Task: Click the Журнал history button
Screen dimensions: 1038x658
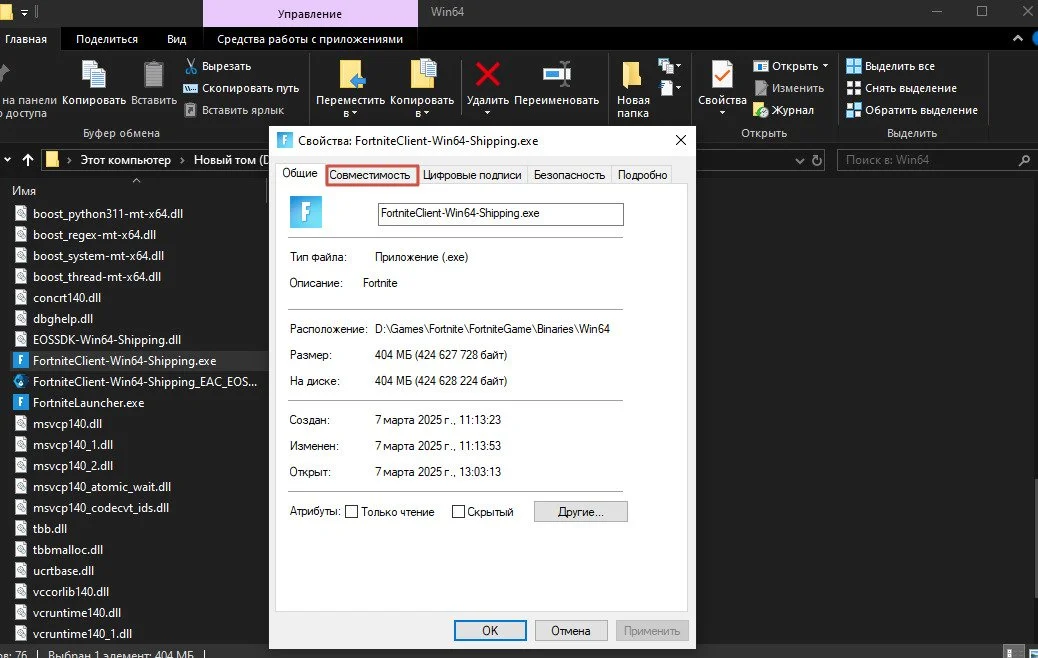Action: pos(784,110)
